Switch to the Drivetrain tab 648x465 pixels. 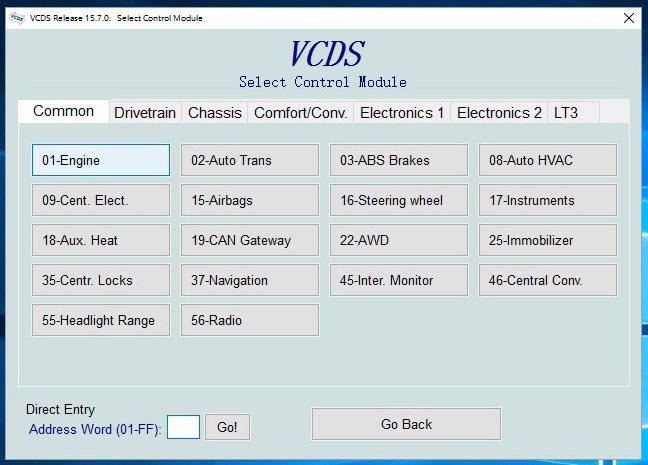coord(145,112)
